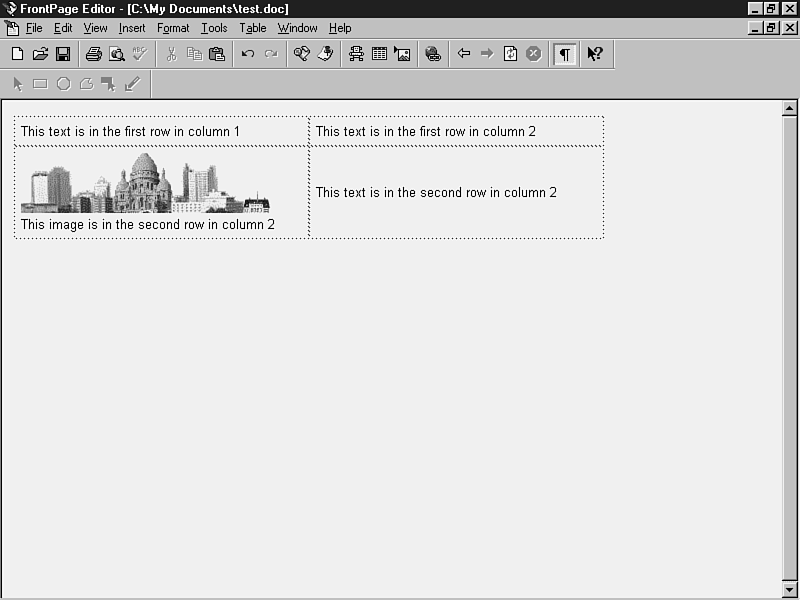This screenshot has height=600, width=800.
Task: Click the New page icon
Action: pos(17,54)
